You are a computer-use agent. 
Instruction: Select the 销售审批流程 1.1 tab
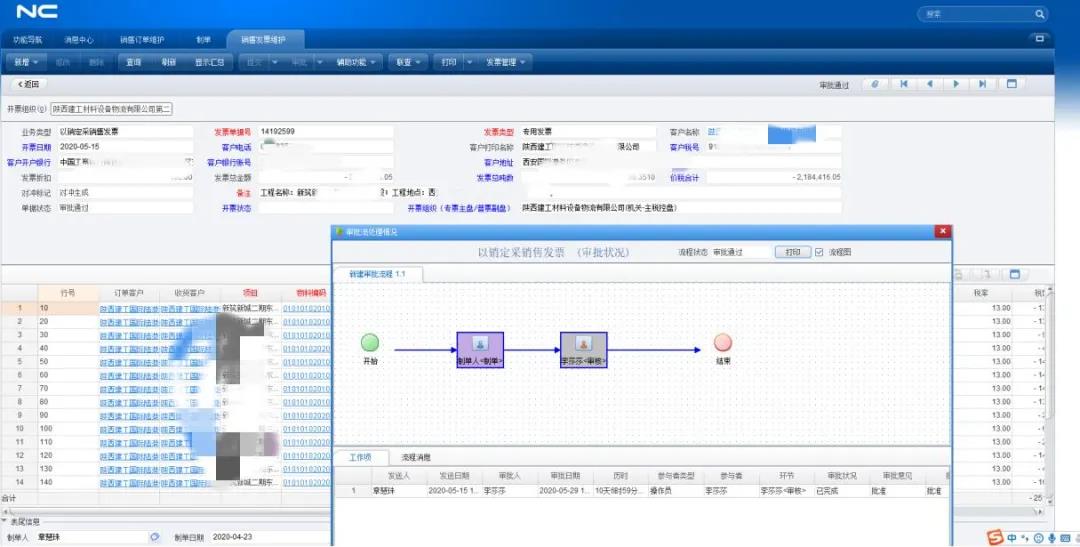pos(377,274)
